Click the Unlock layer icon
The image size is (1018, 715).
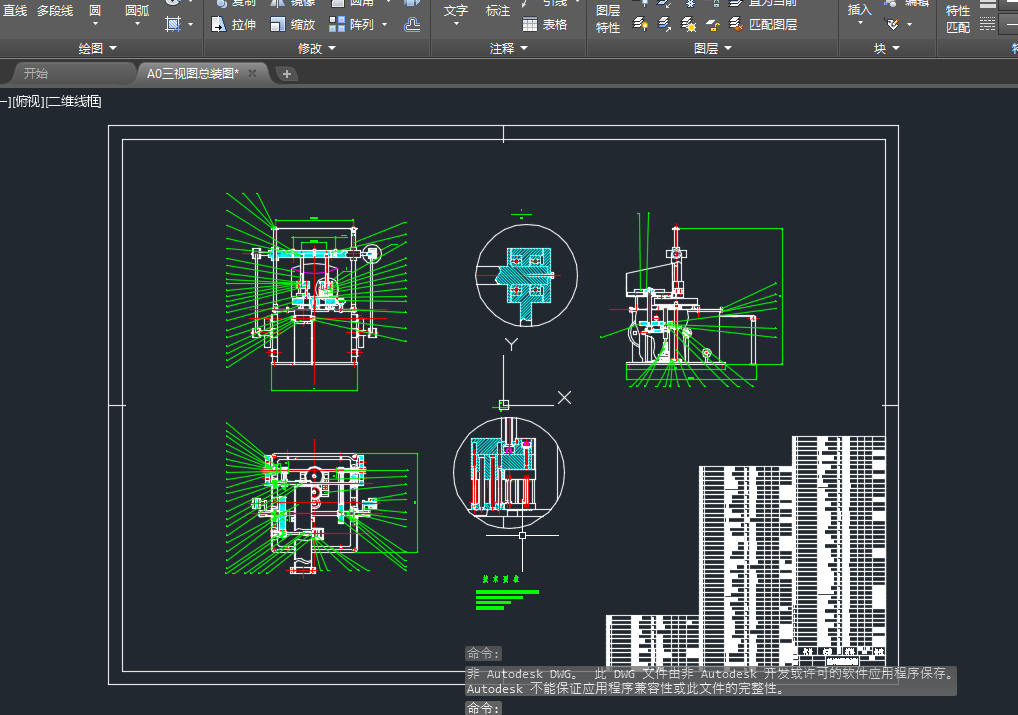click(x=713, y=24)
